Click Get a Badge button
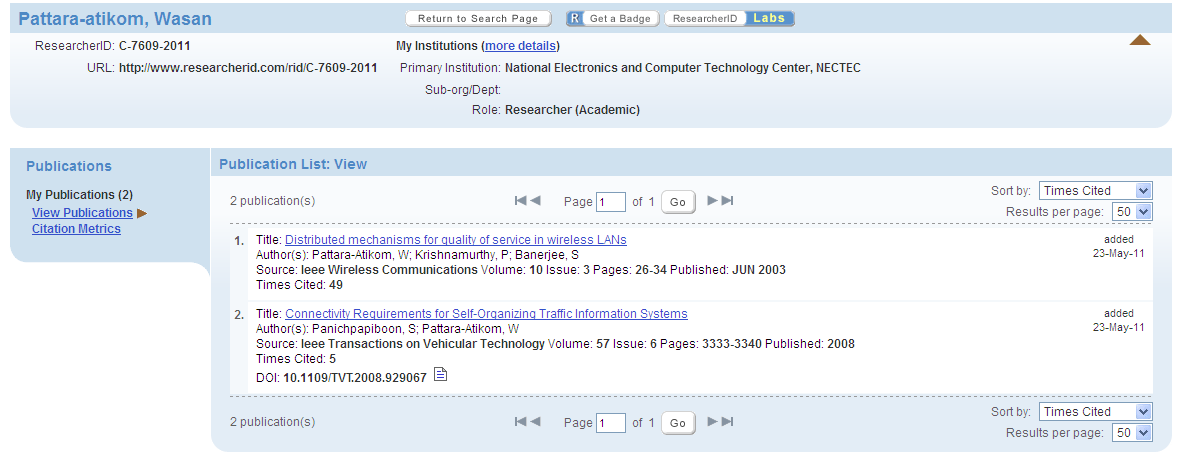 coord(613,19)
